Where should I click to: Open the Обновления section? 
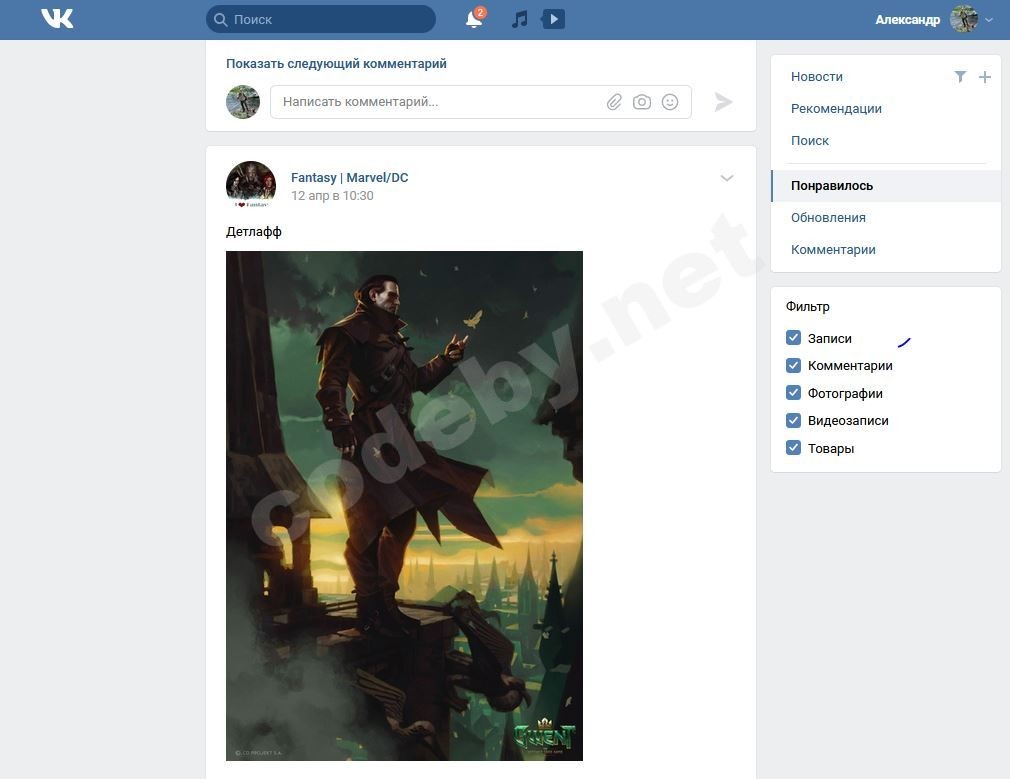(828, 217)
